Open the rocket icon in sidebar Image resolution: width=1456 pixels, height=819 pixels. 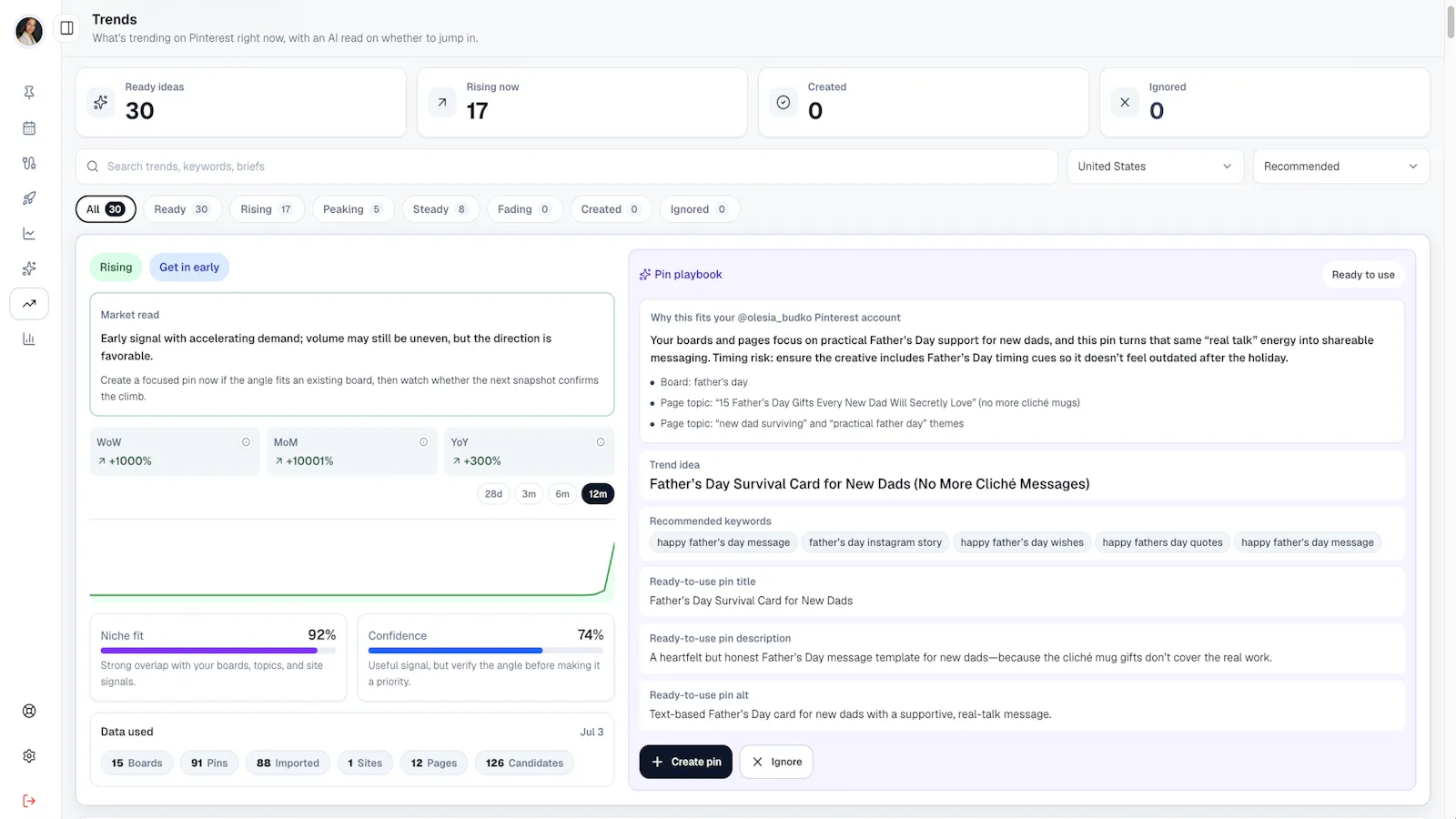pos(29,198)
